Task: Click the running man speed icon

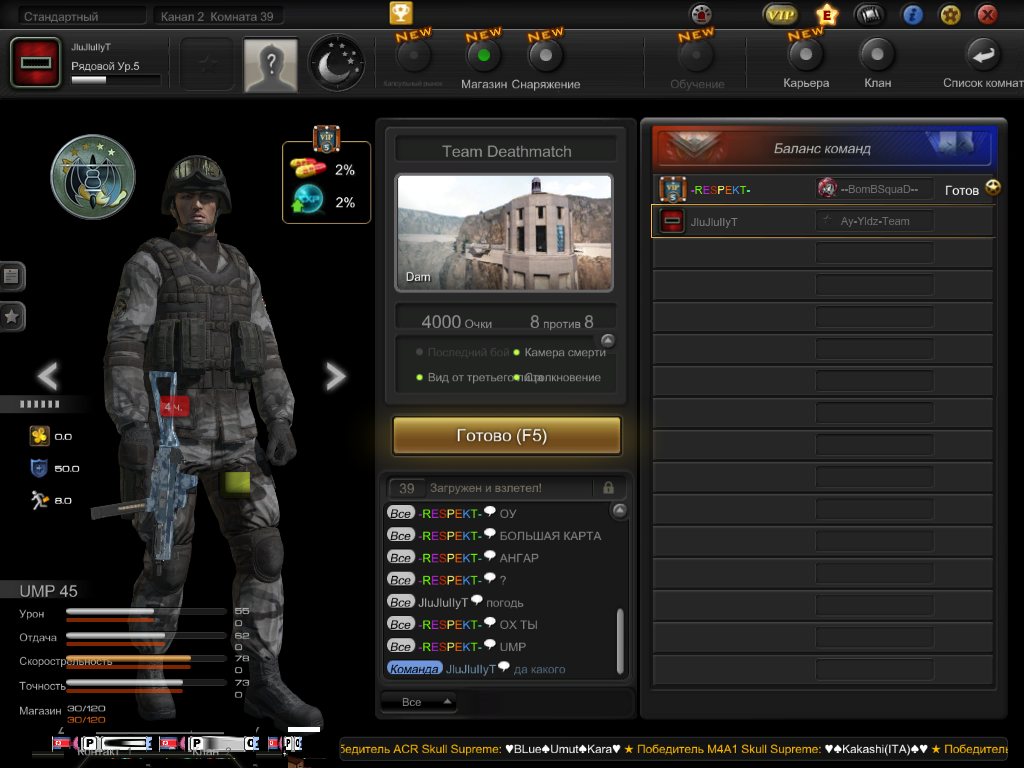Action: click(40, 500)
